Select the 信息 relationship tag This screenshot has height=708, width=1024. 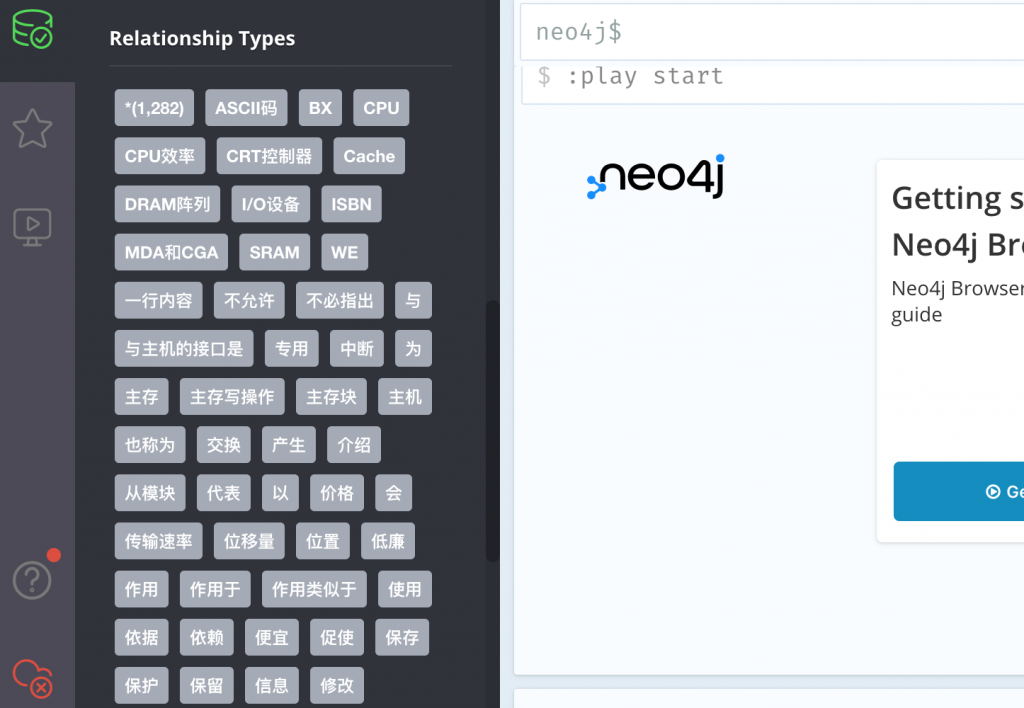pos(272,685)
